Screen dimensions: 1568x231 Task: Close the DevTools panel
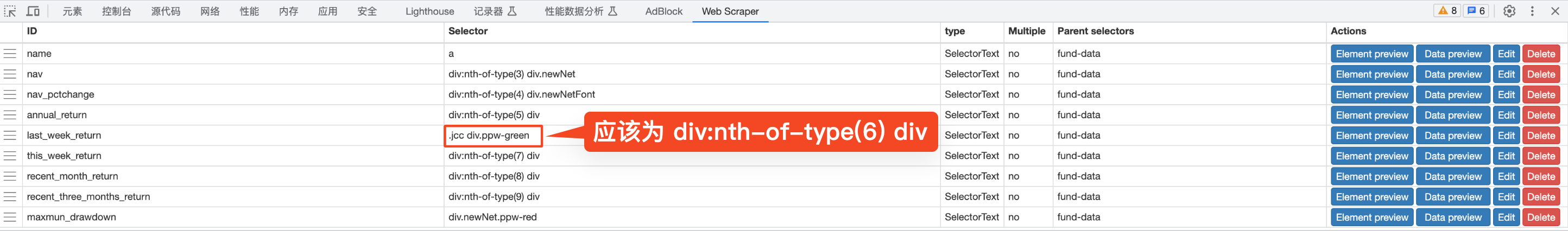coord(1554,11)
